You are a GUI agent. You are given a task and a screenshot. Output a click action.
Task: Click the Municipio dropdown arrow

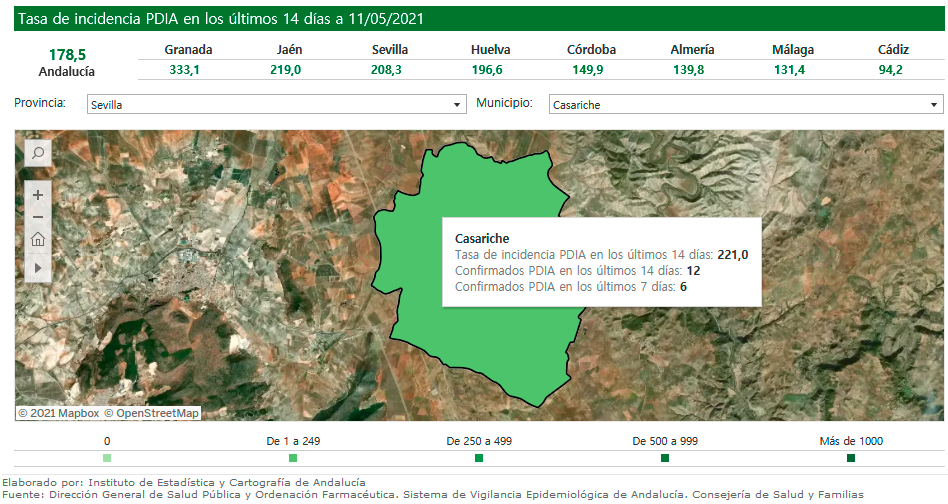934,104
